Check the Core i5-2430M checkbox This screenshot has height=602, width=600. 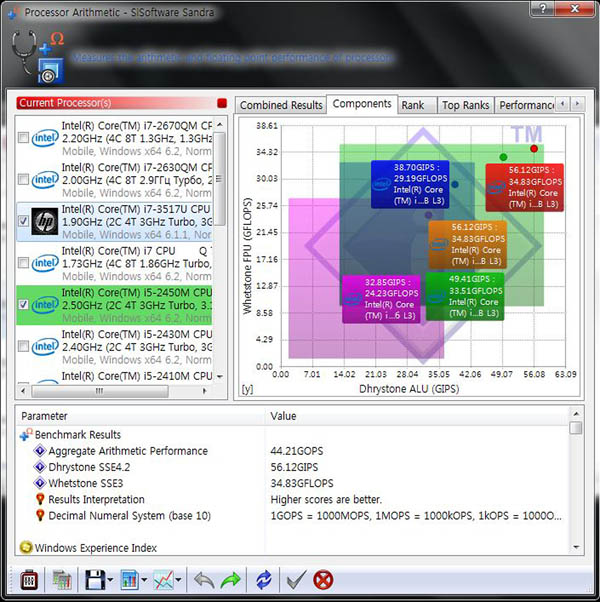pyautogui.click(x=23, y=346)
